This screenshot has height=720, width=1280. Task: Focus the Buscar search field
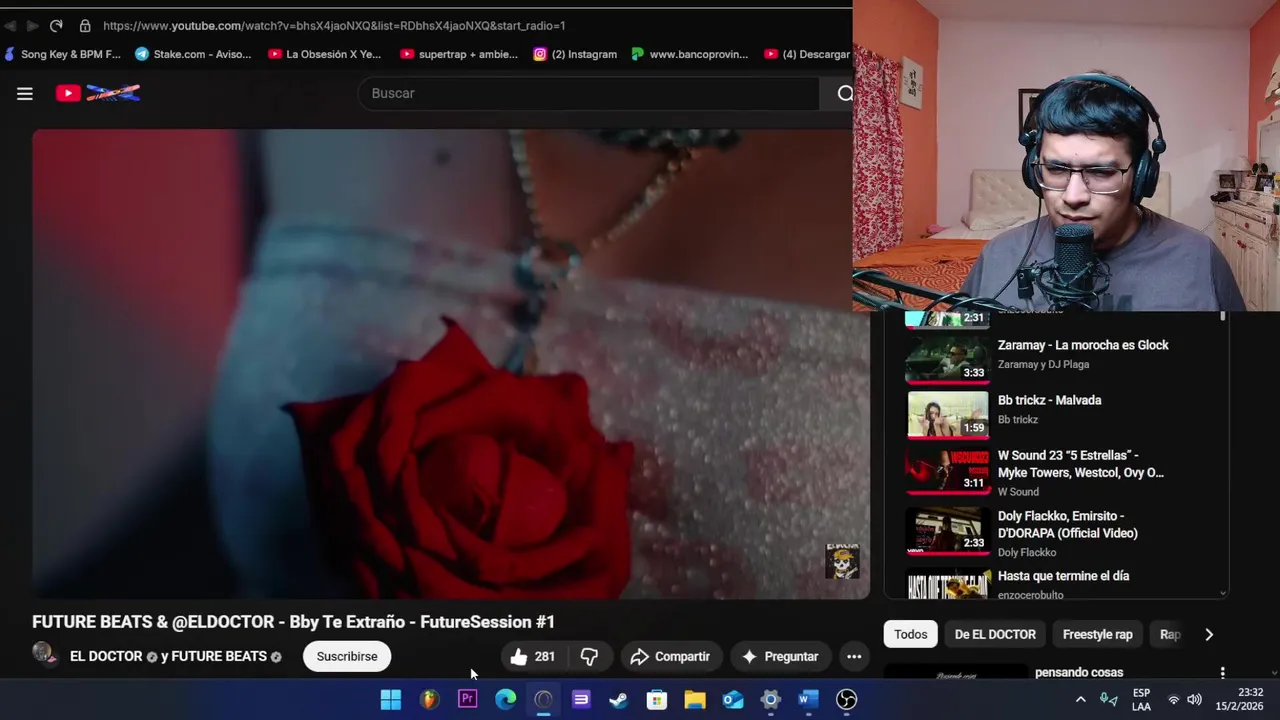(589, 93)
